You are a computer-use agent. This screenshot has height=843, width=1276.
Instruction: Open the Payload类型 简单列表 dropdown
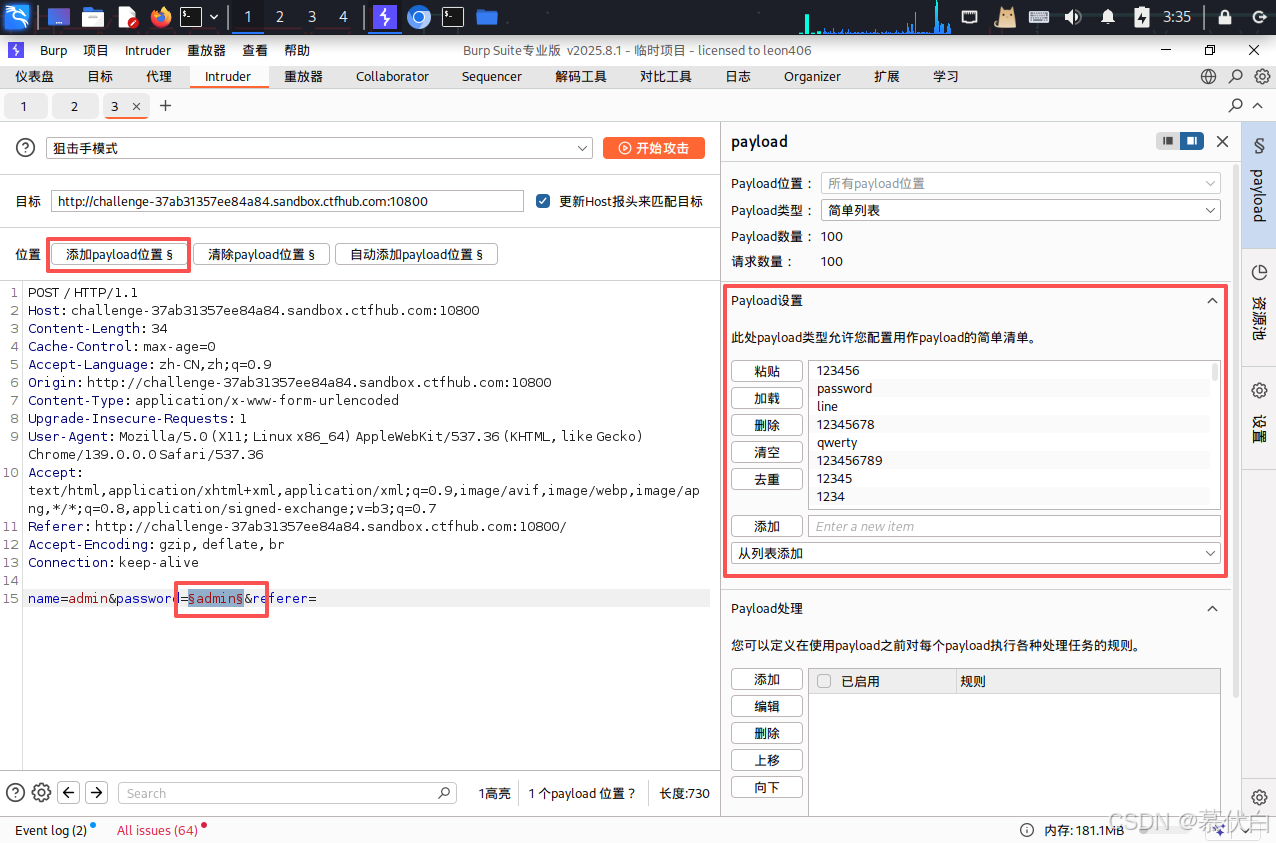(1021, 210)
